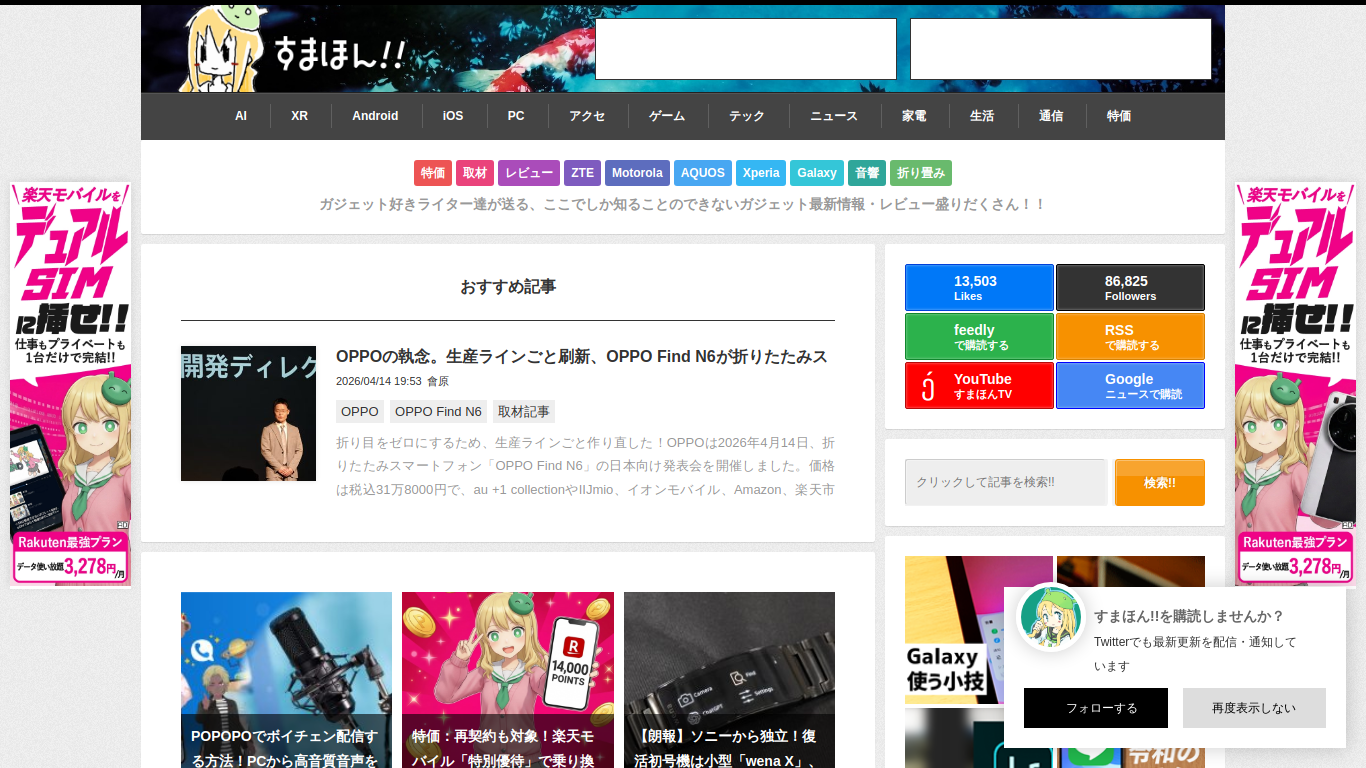Open the orange RSS subscribe button
The height and width of the screenshot is (768, 1366).
pyautogui.click(x=1130, y=337)
